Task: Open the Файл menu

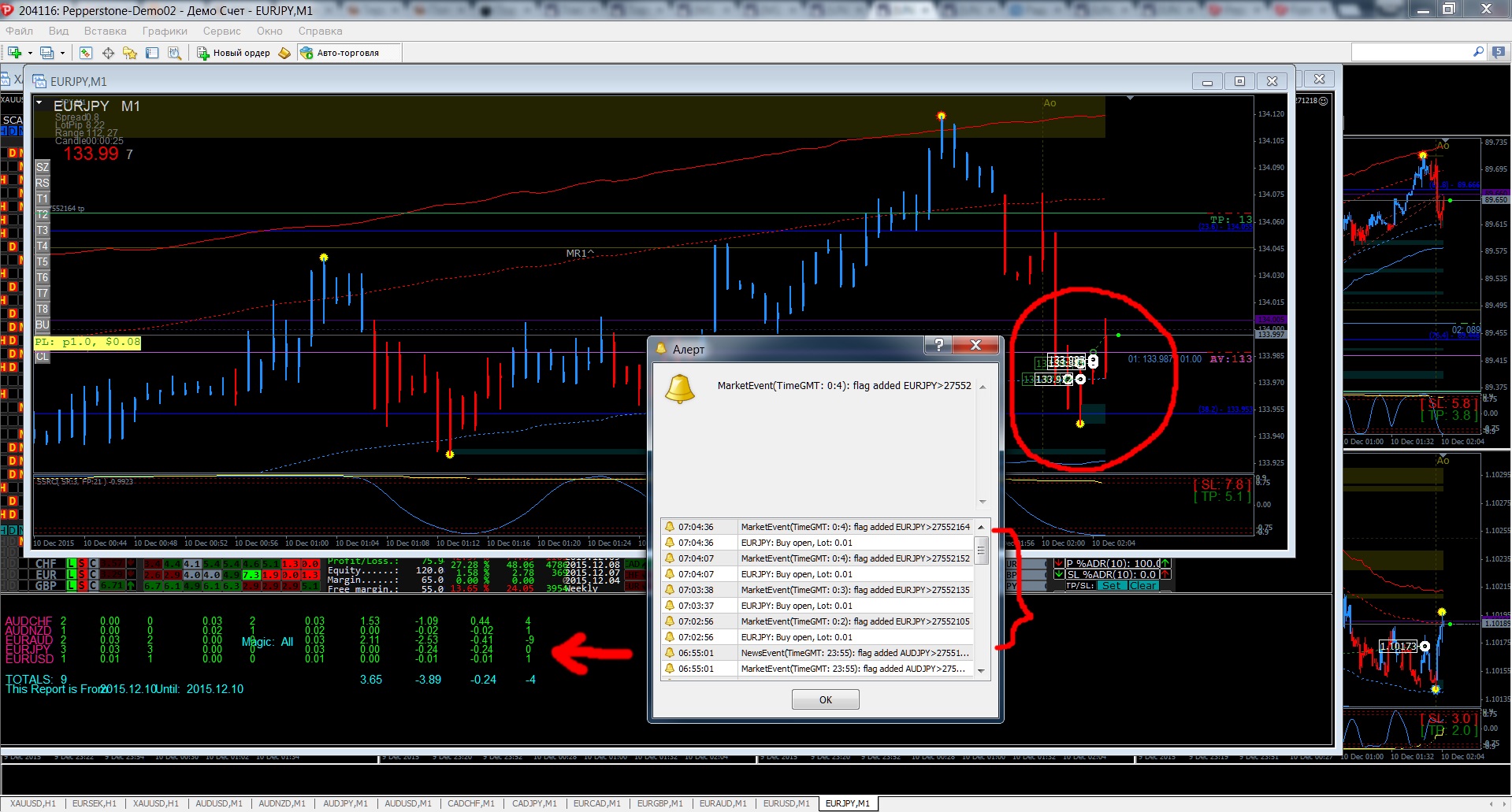Action: [19, 31]
